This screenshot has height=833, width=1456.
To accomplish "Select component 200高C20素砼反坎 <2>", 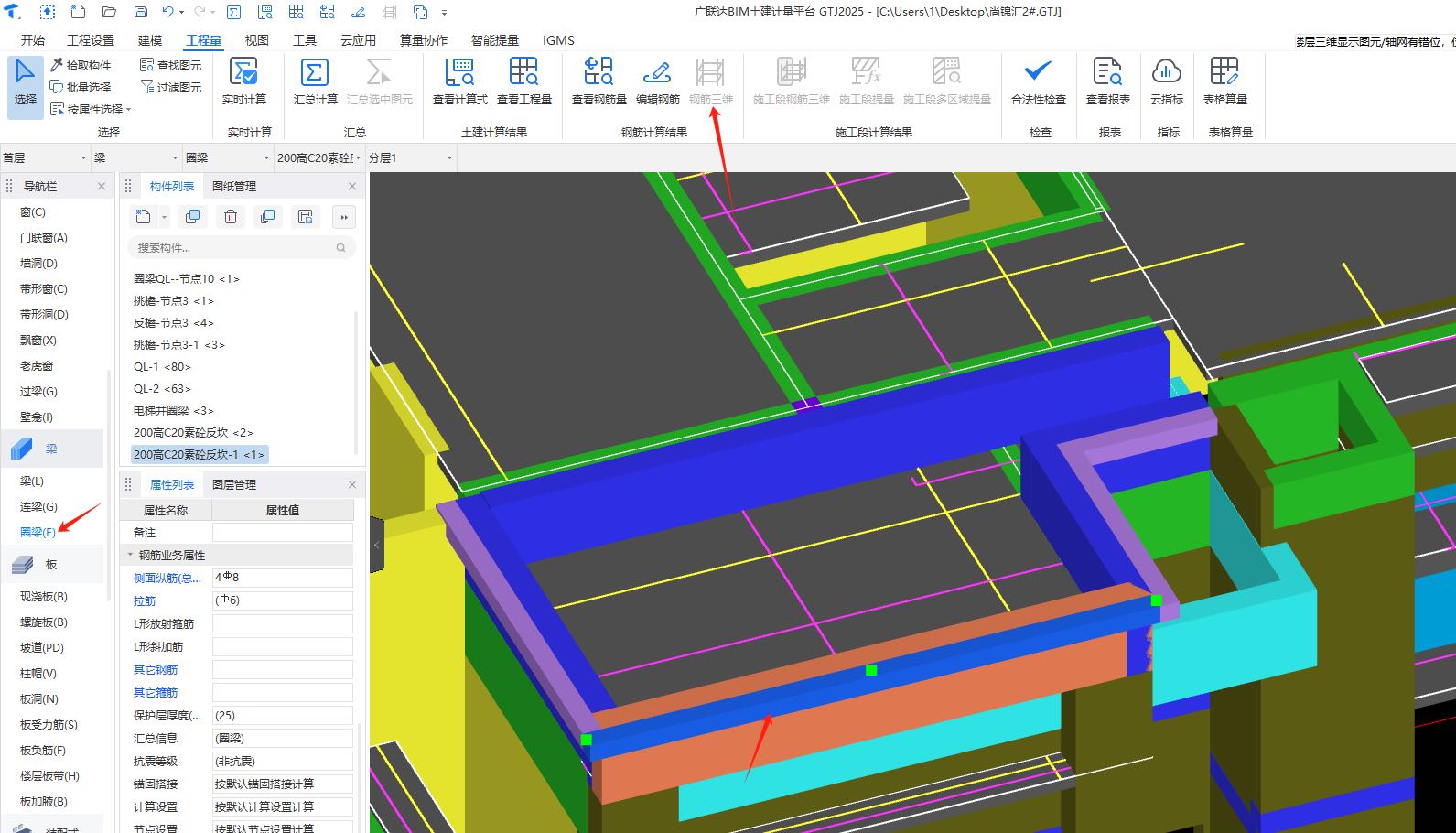I will (193, 432).
